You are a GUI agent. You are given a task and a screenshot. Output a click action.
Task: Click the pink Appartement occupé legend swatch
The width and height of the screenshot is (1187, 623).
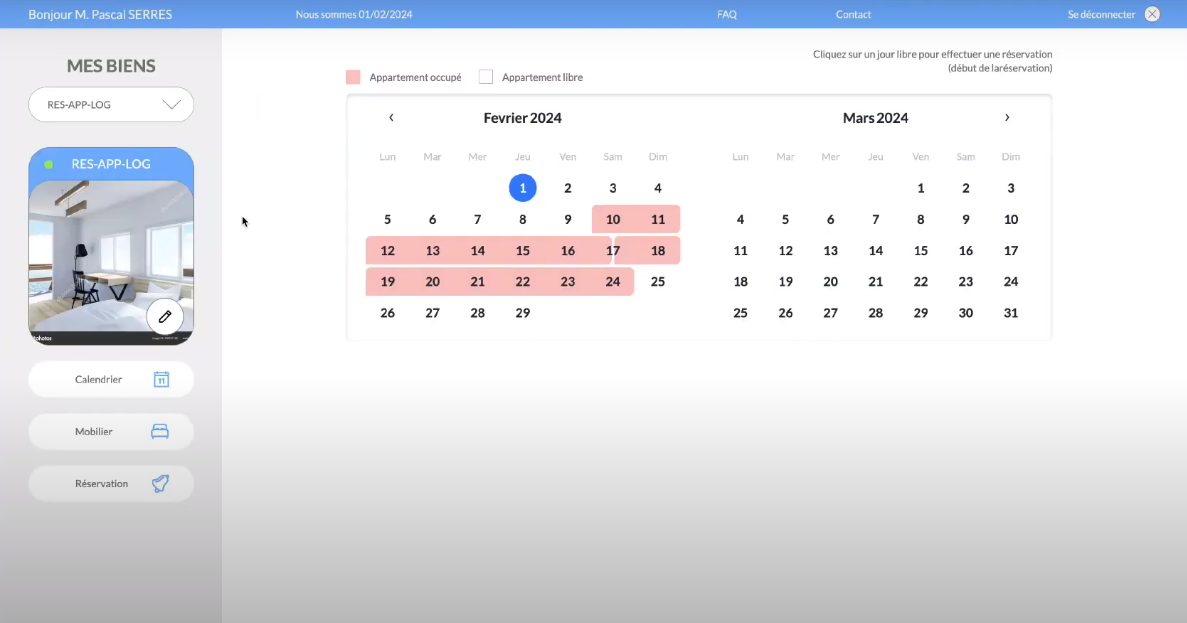click(x=353, y=77)
